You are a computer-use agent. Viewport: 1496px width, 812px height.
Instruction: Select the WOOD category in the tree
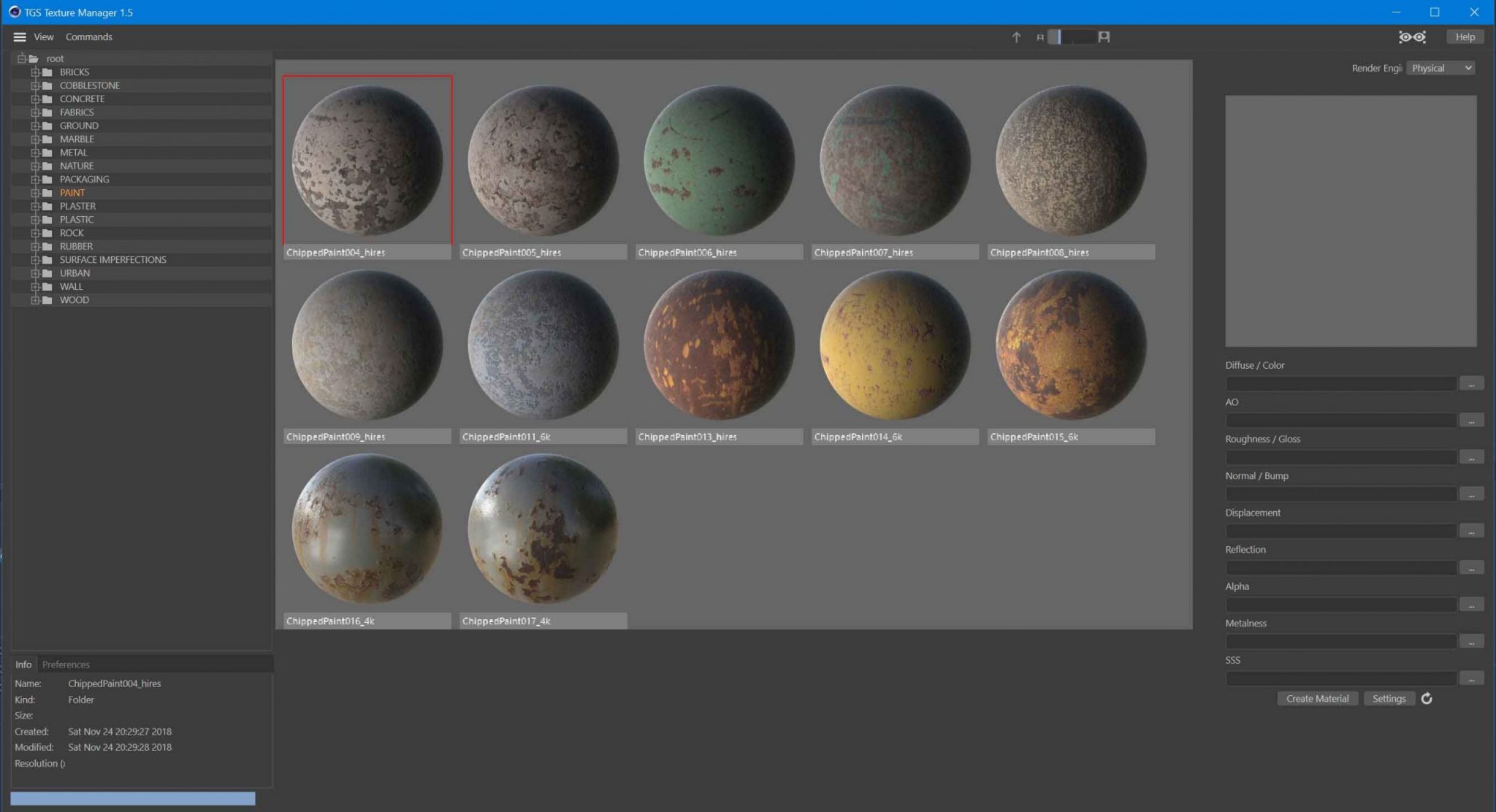tap(73, 299)
